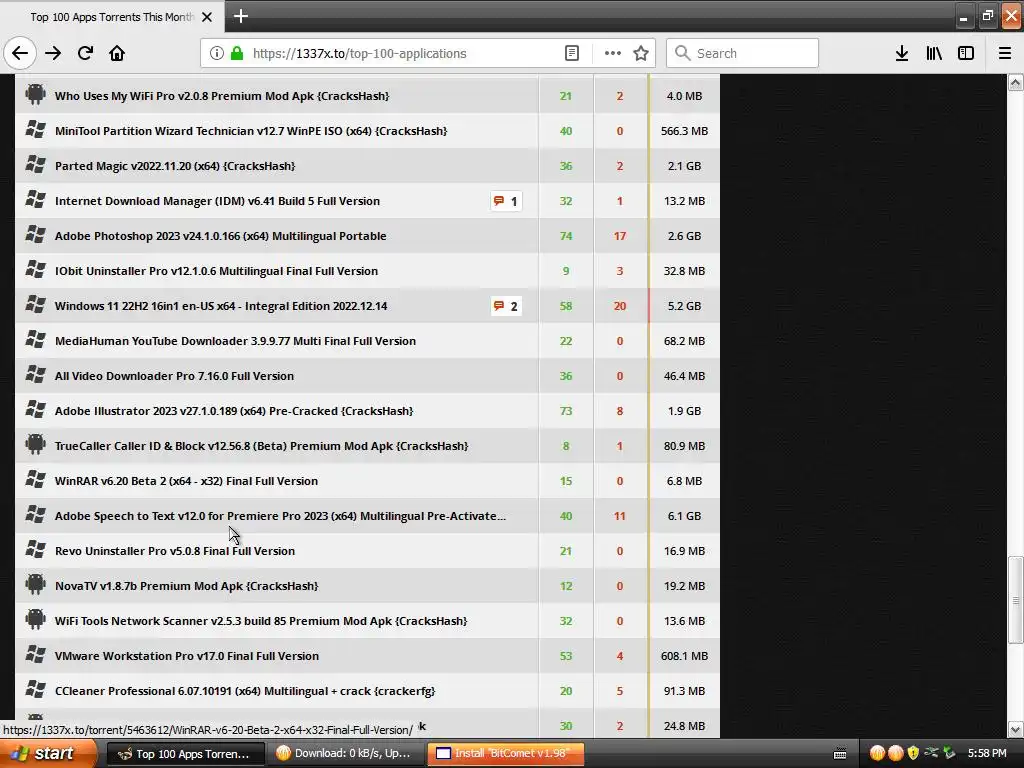Click Windows icon beside CCleaner Professional
Viewport: 1024px width, 768px height.
[x=35, y=690]
